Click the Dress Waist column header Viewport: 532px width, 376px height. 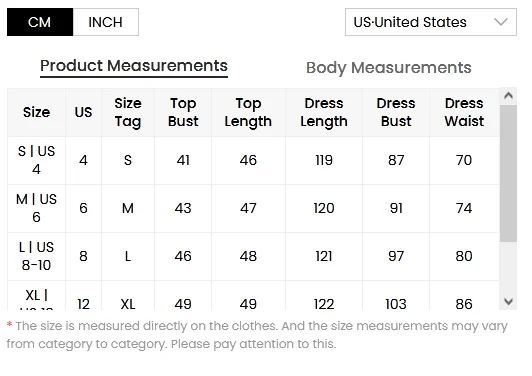tap(464, 112)
